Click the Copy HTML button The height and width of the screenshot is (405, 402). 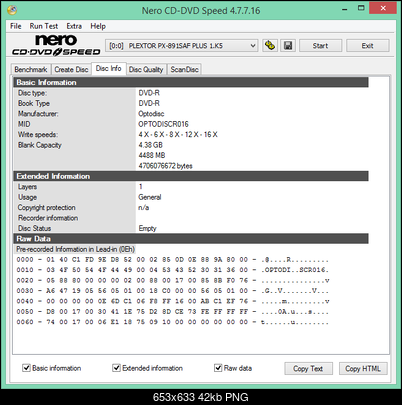click(363, 369)
